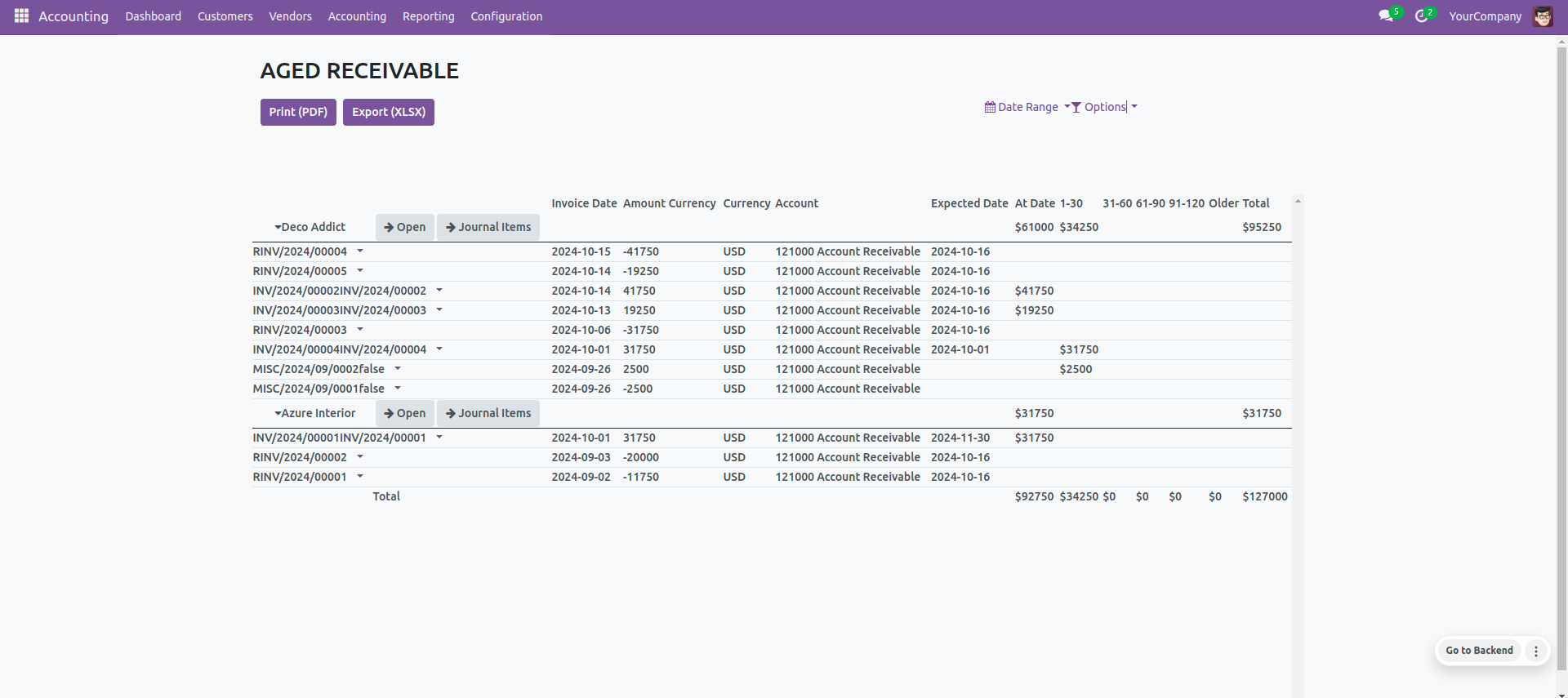
Task: Click Journal Items for Deco Addict
Action: point(488,227)
